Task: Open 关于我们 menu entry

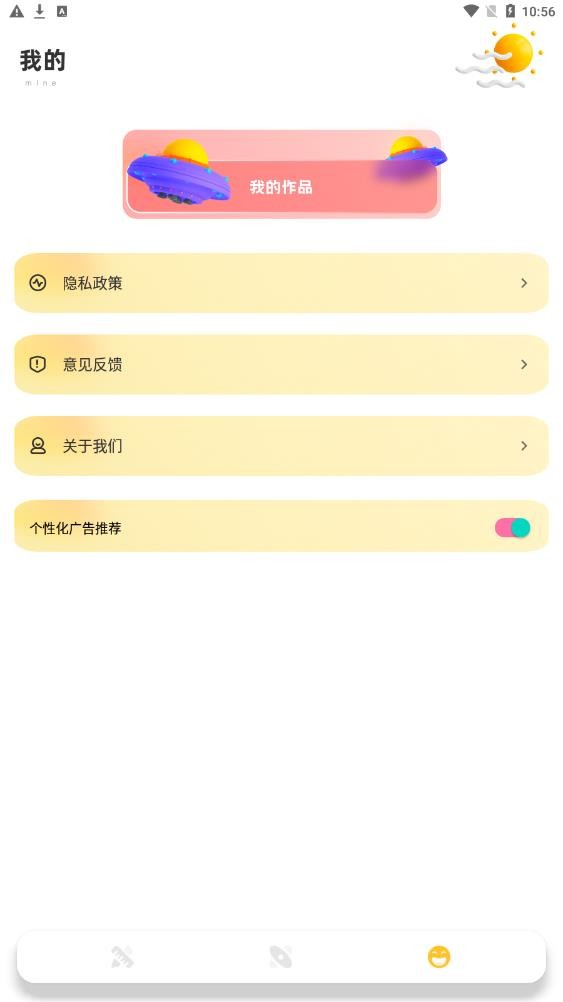Action: tap(281, 445)
